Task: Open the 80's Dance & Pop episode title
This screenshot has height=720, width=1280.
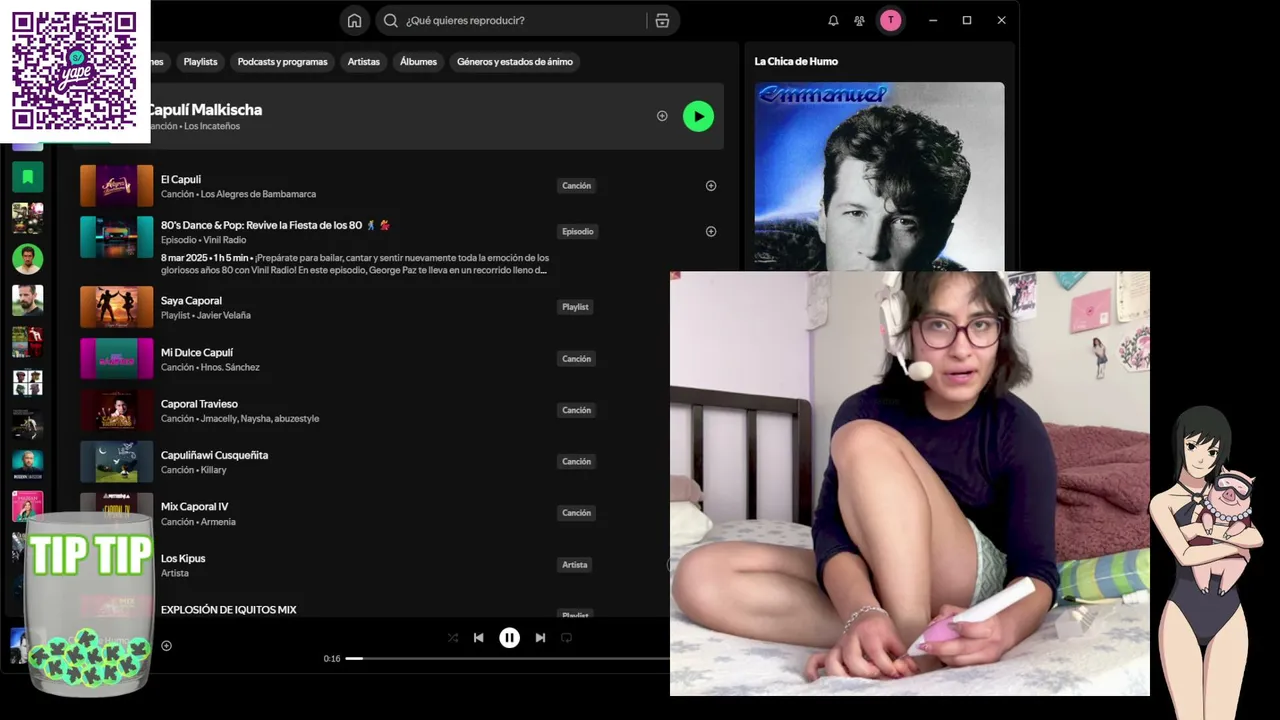Action: coord(275,225)
